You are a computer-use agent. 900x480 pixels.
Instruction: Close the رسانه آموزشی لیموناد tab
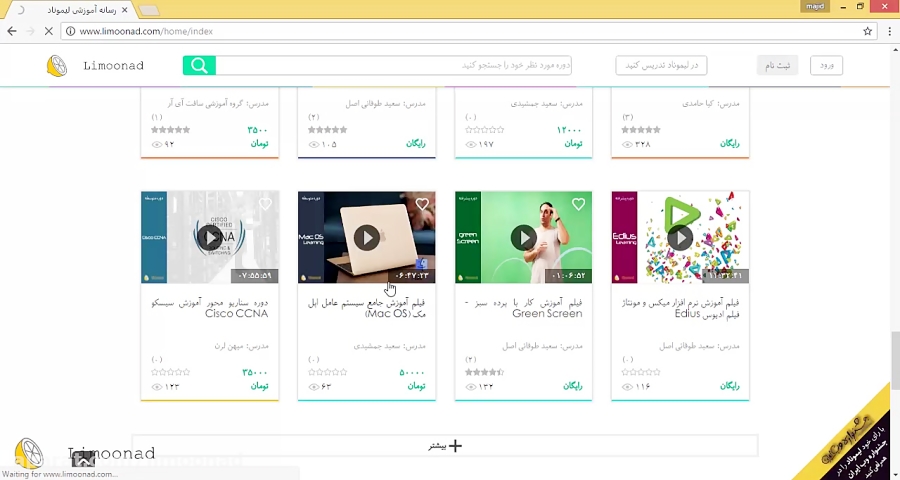pyautogui.click(x=125, y=10)
